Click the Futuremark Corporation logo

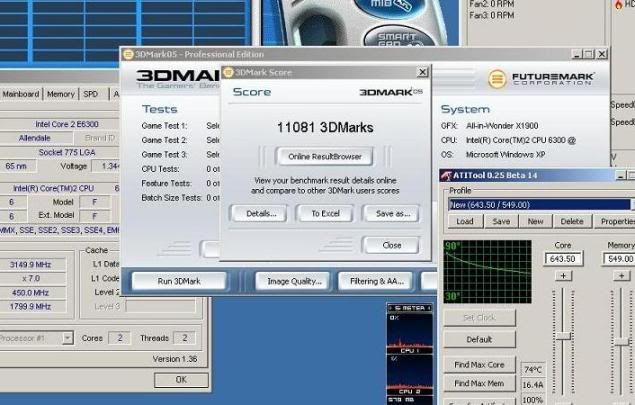541,79
